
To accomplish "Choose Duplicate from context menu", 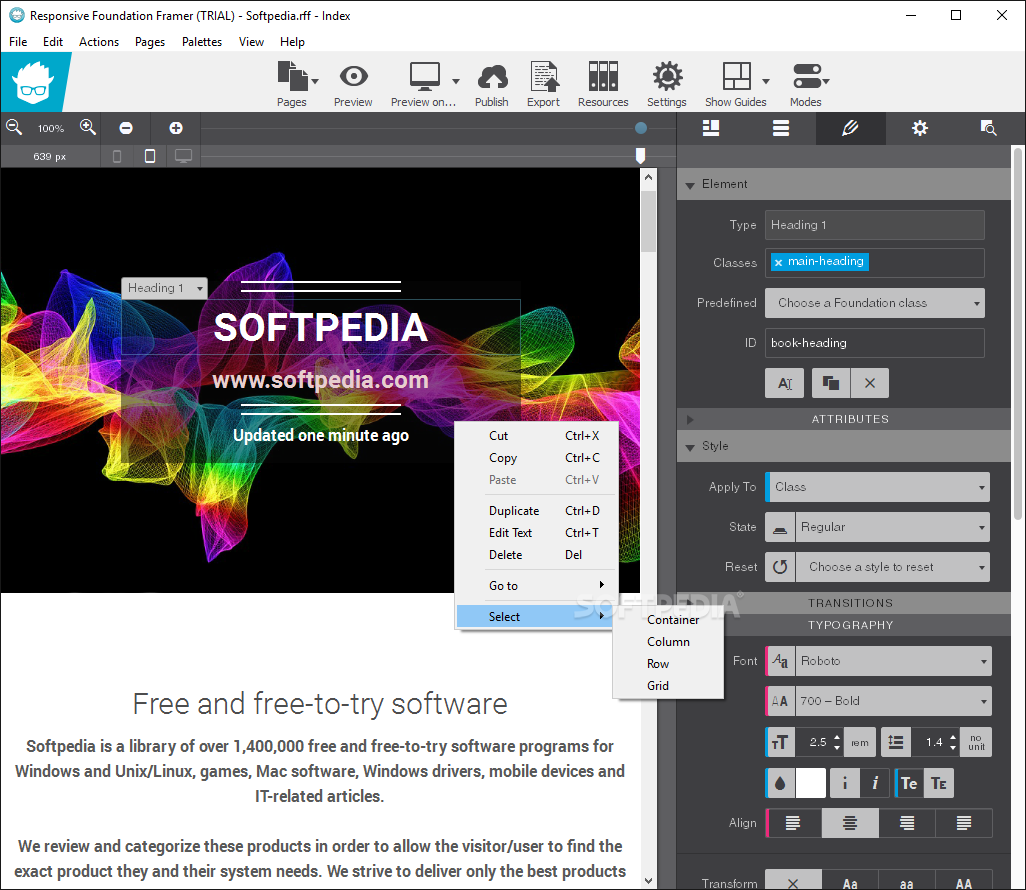I will [x=537, y=511].
